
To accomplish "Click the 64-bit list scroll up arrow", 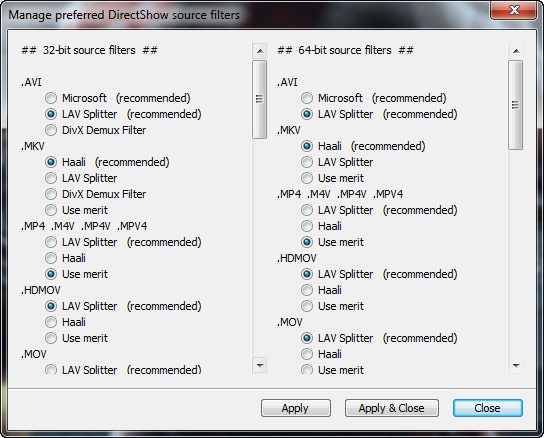I will 516,51.
